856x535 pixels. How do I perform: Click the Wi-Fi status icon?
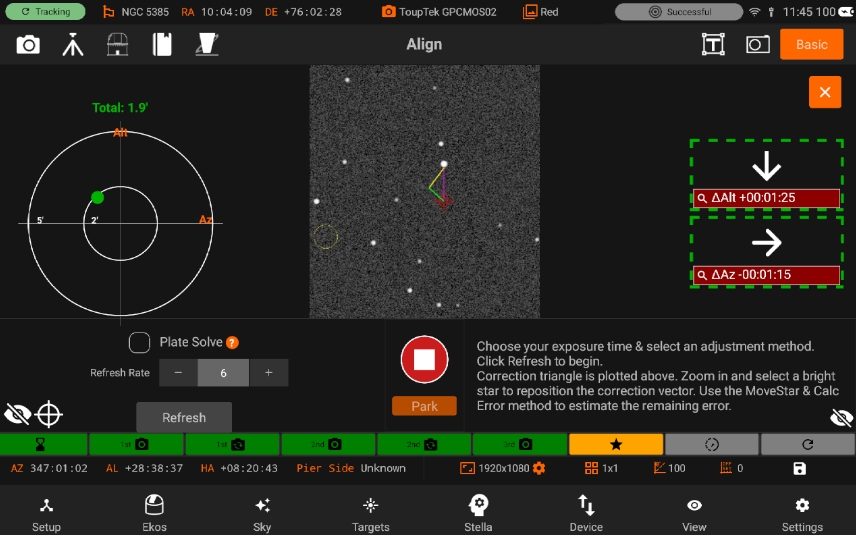(x=754, y=11)
